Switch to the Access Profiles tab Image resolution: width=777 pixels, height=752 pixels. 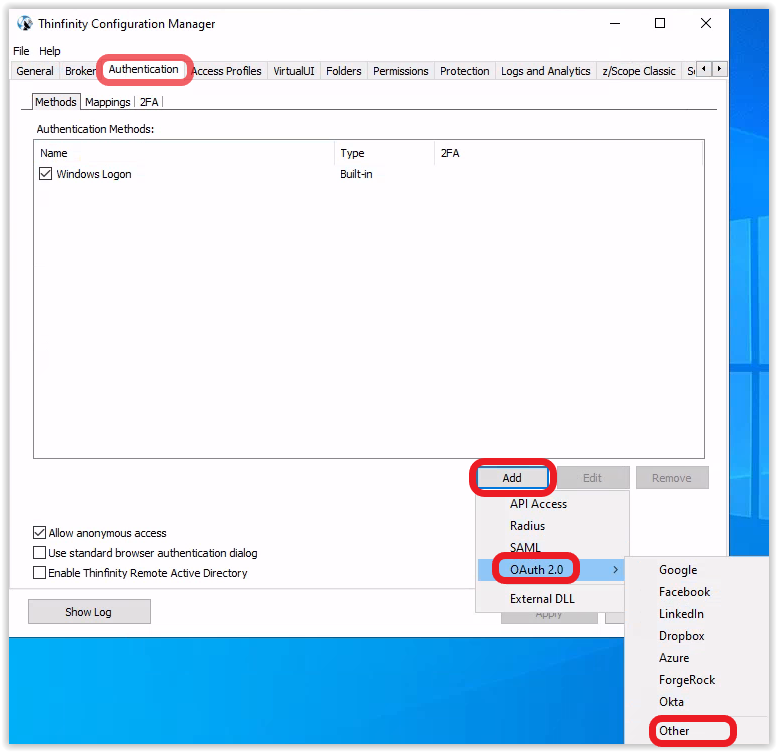point(226,71)
